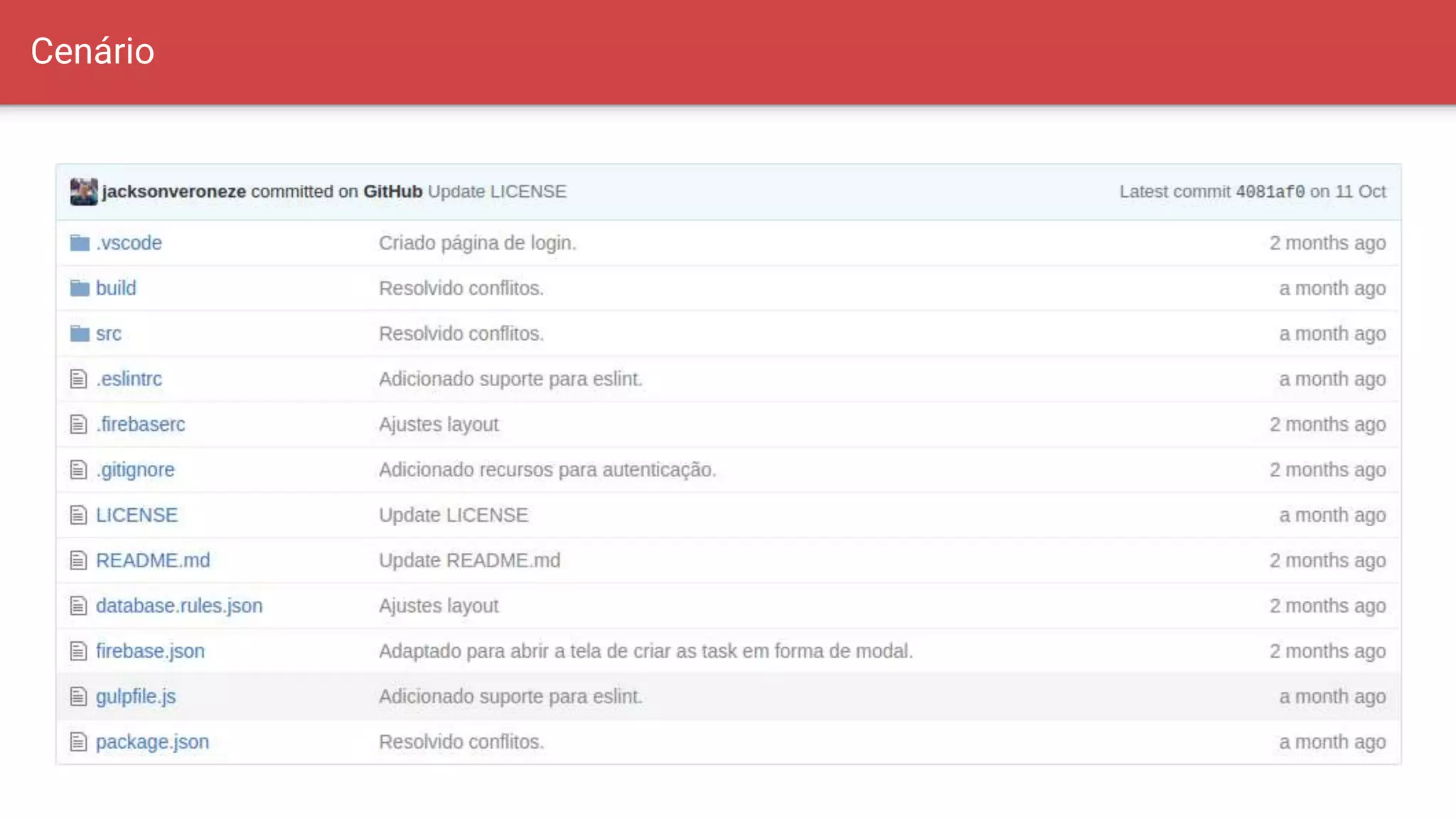The image size is (1456, 819).
Task: Click the LICENSE file icon
Action: click(x=78, y=515)
